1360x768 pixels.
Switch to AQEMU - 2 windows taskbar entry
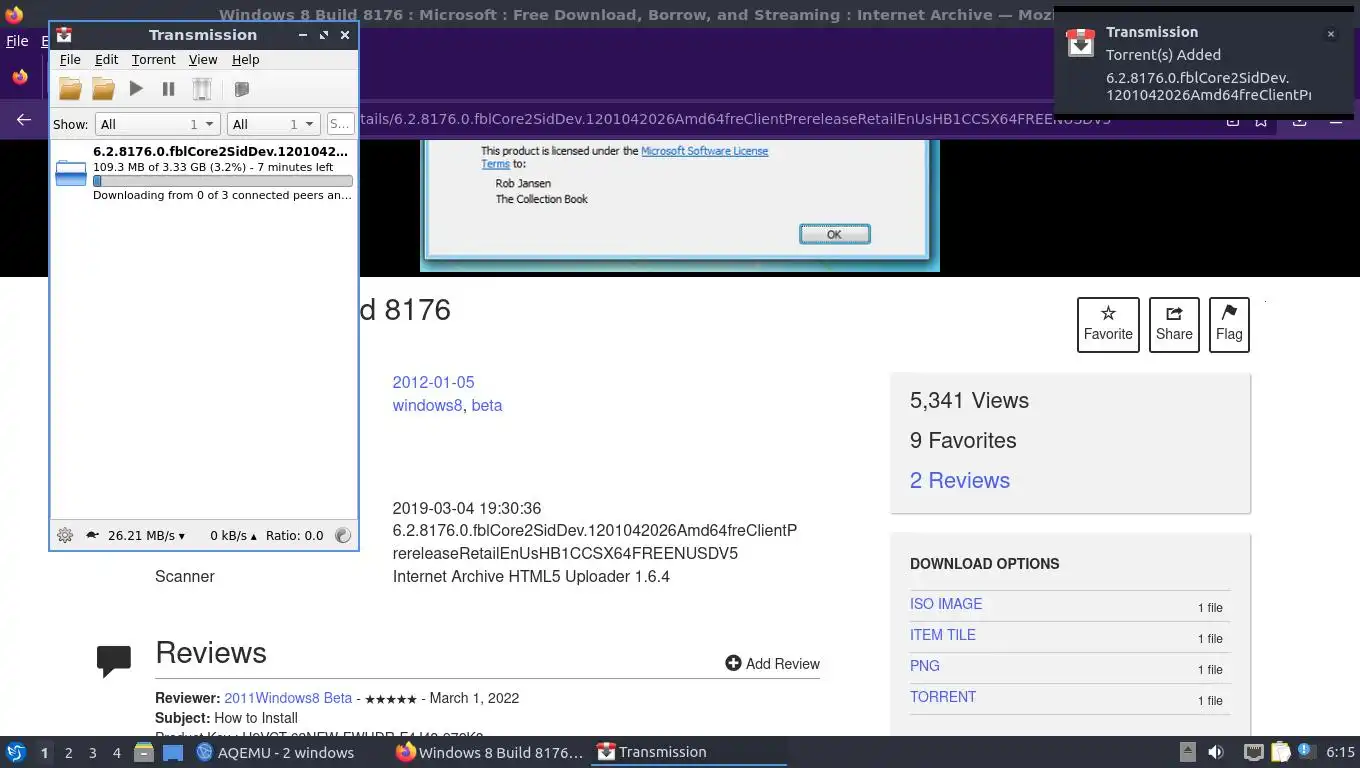coord(275,752)
